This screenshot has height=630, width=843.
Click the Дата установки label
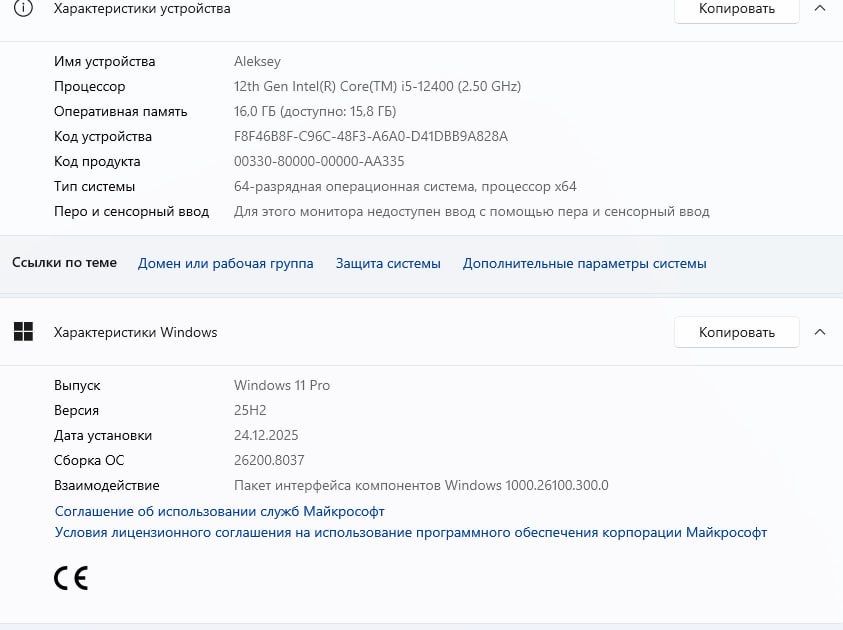[103, 435]
